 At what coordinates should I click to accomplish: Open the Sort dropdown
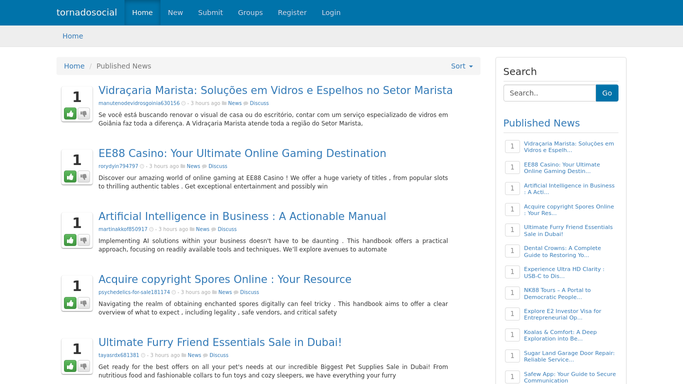point(462,66)
